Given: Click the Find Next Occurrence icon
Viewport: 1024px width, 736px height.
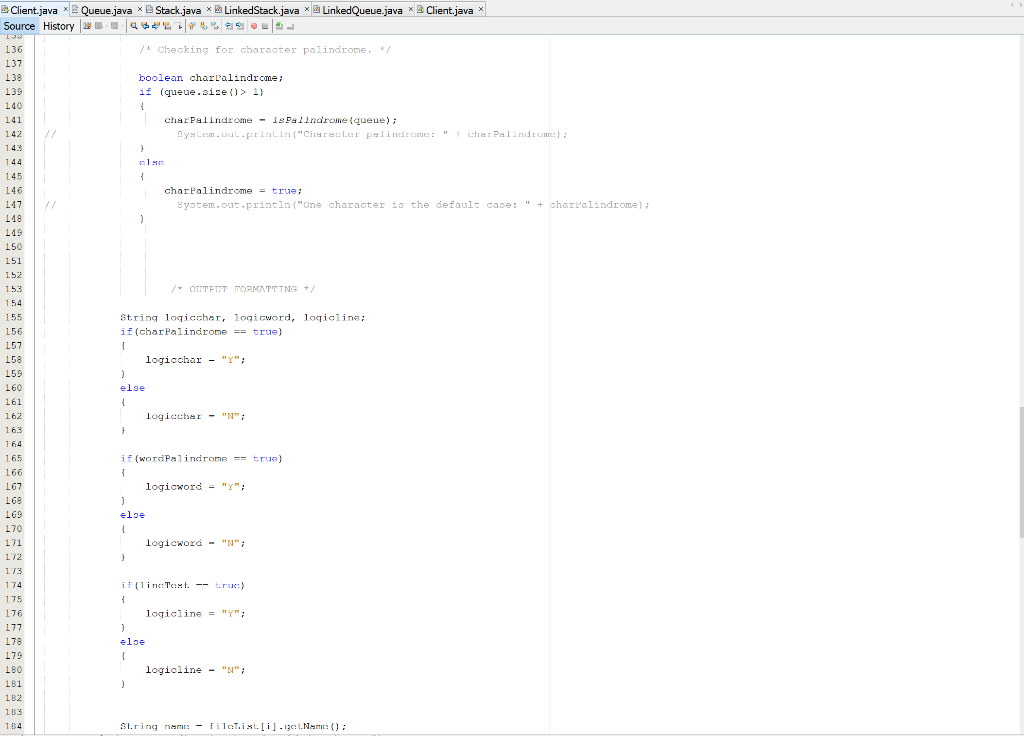Looking at the screenshot, I should pos(156,26).
